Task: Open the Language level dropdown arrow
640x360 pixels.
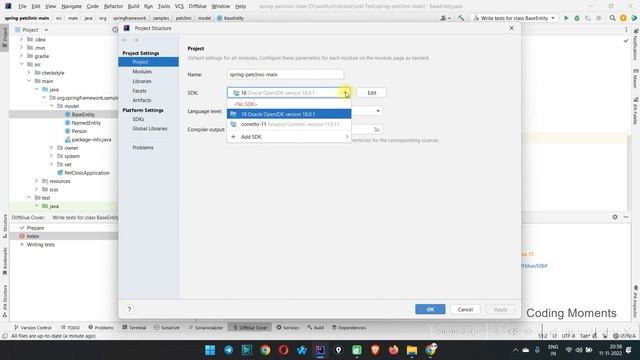Action: (378, 111)
